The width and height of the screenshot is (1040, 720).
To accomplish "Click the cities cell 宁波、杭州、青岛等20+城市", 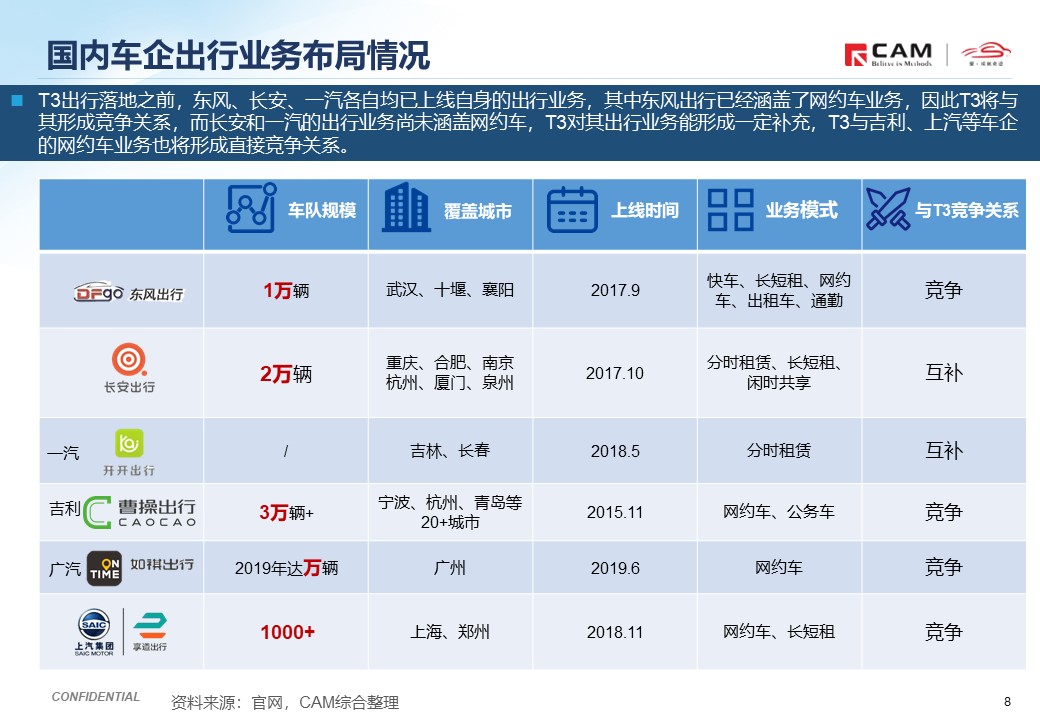I will (450, 512).
